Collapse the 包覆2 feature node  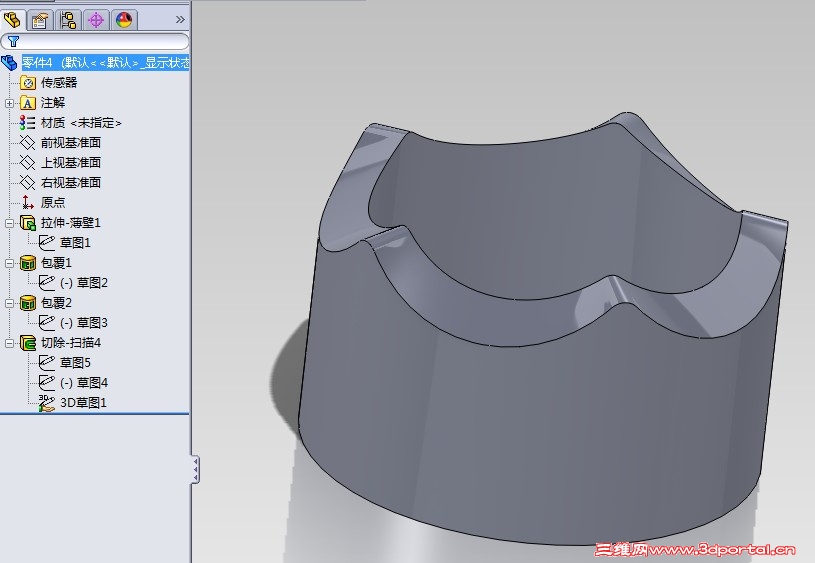tap(9, 303)
